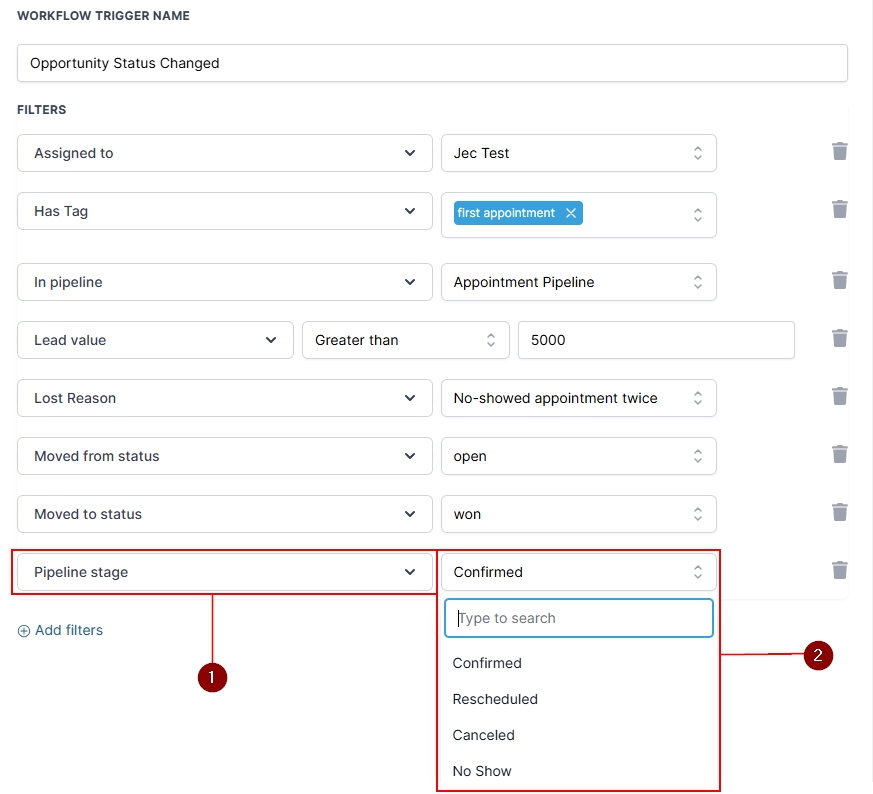Screen dimensions: 873x794
Task: Trash the Lost Reason filter
Action: pos(839,396)
